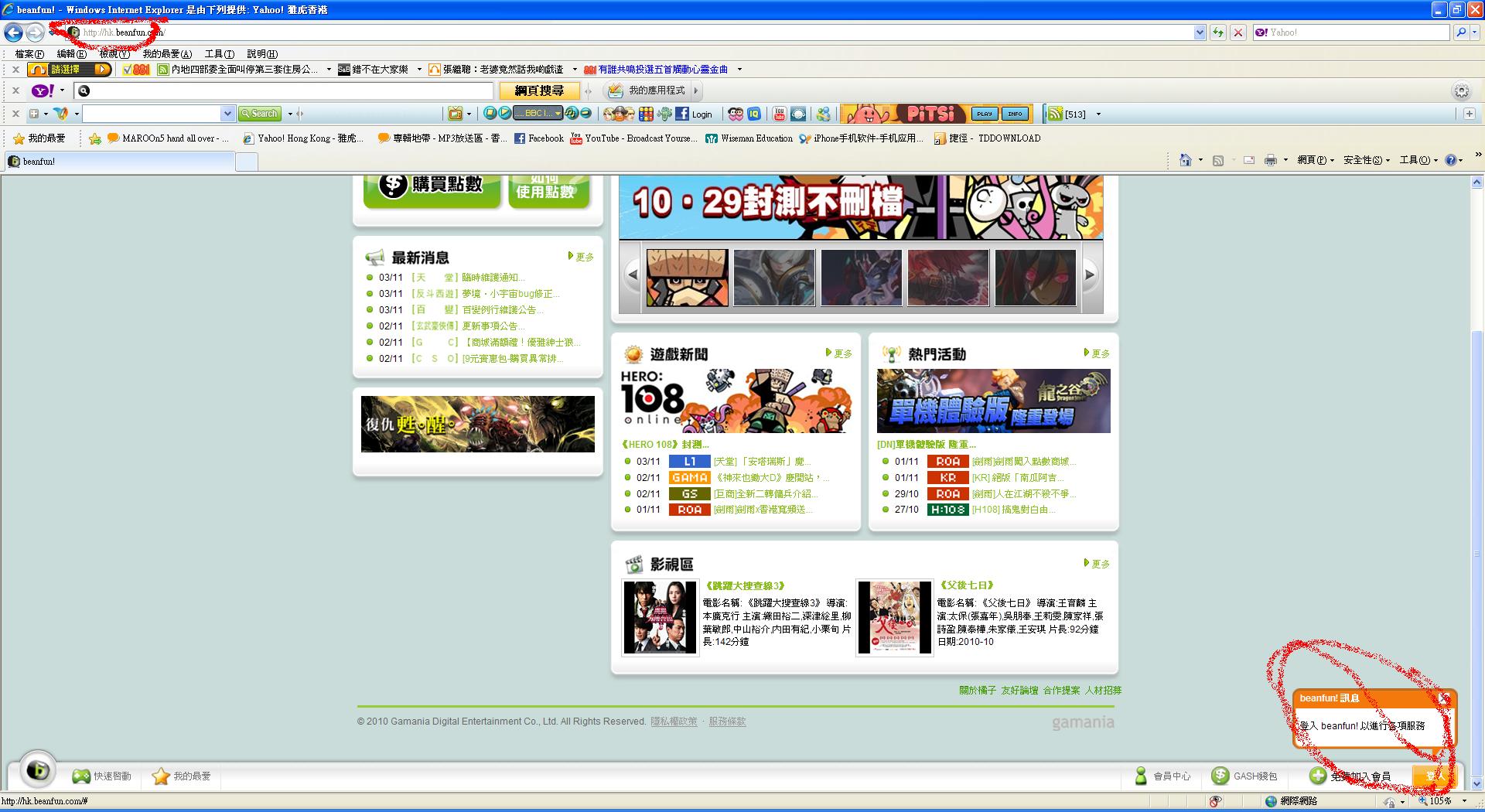1485x812 pixels.
Task: Open the 說明(H) menu
Action: point(262,53)
